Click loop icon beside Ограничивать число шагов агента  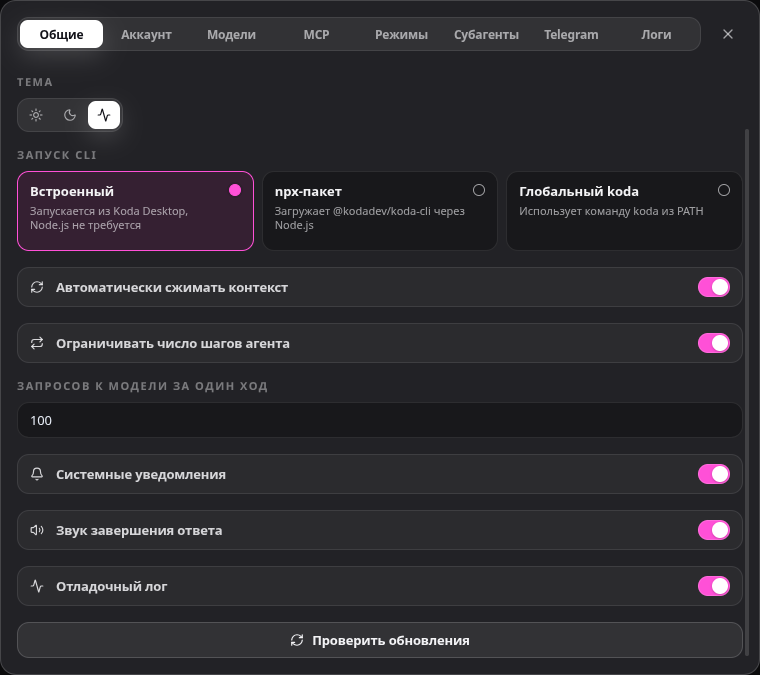point(37,343)
